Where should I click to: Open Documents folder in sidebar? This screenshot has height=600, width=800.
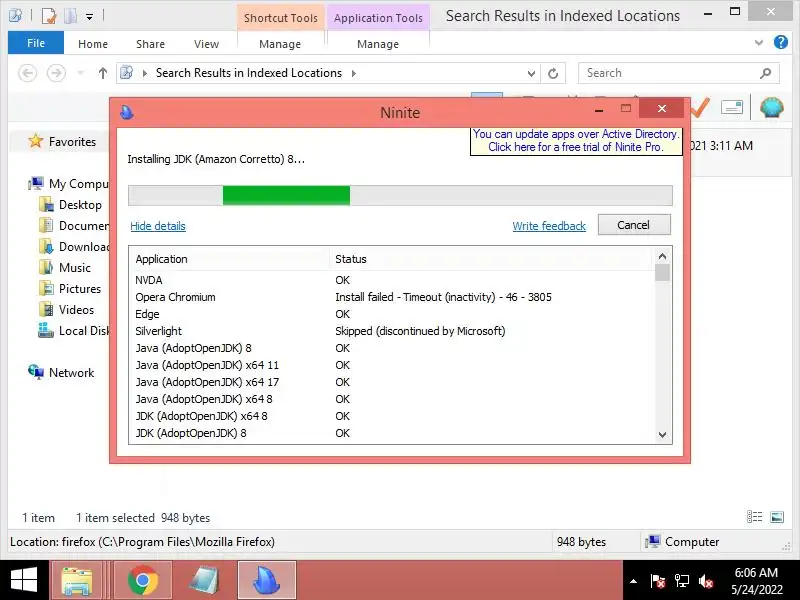[74, 226]
